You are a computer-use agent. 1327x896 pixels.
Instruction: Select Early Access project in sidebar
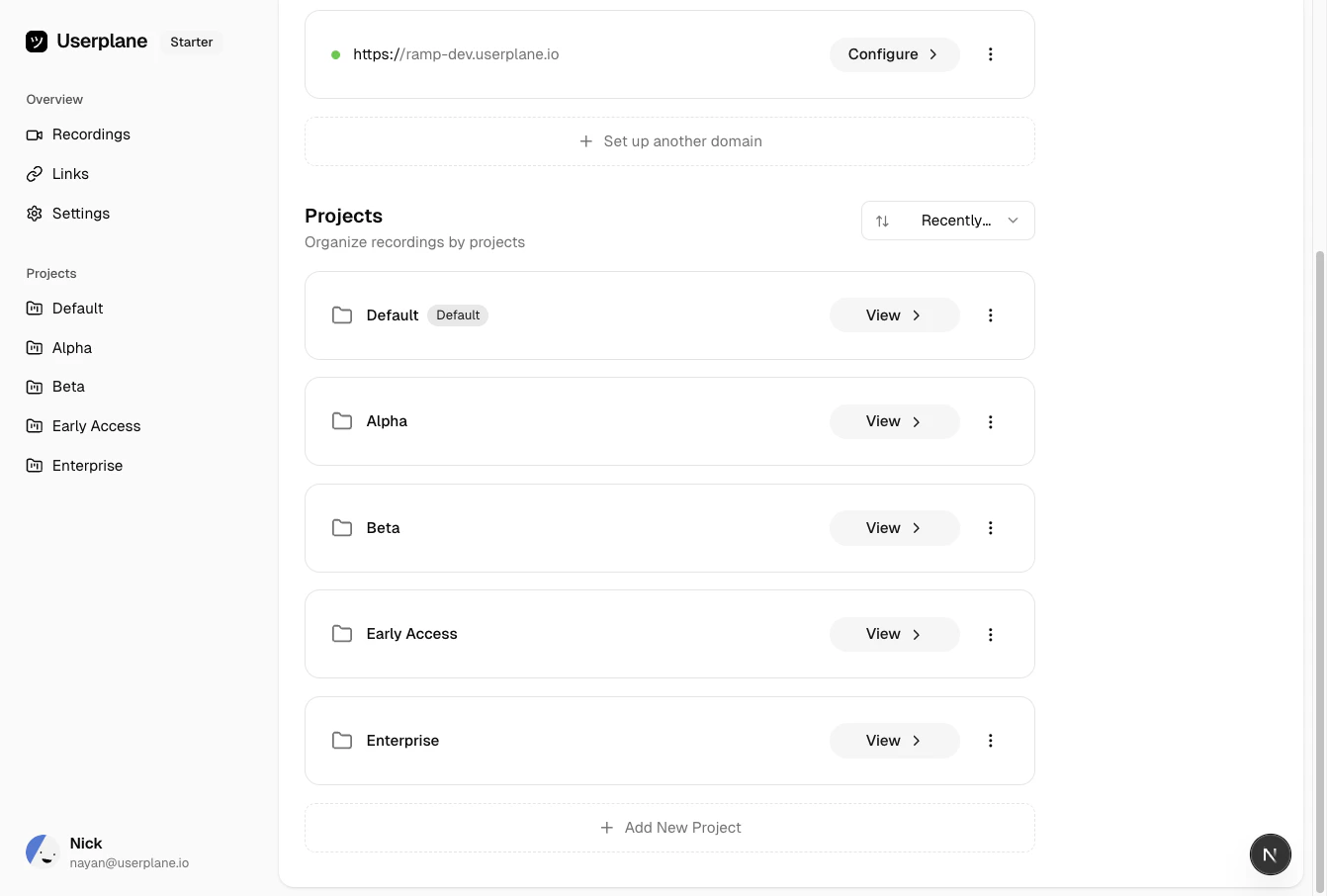(96, 426)
